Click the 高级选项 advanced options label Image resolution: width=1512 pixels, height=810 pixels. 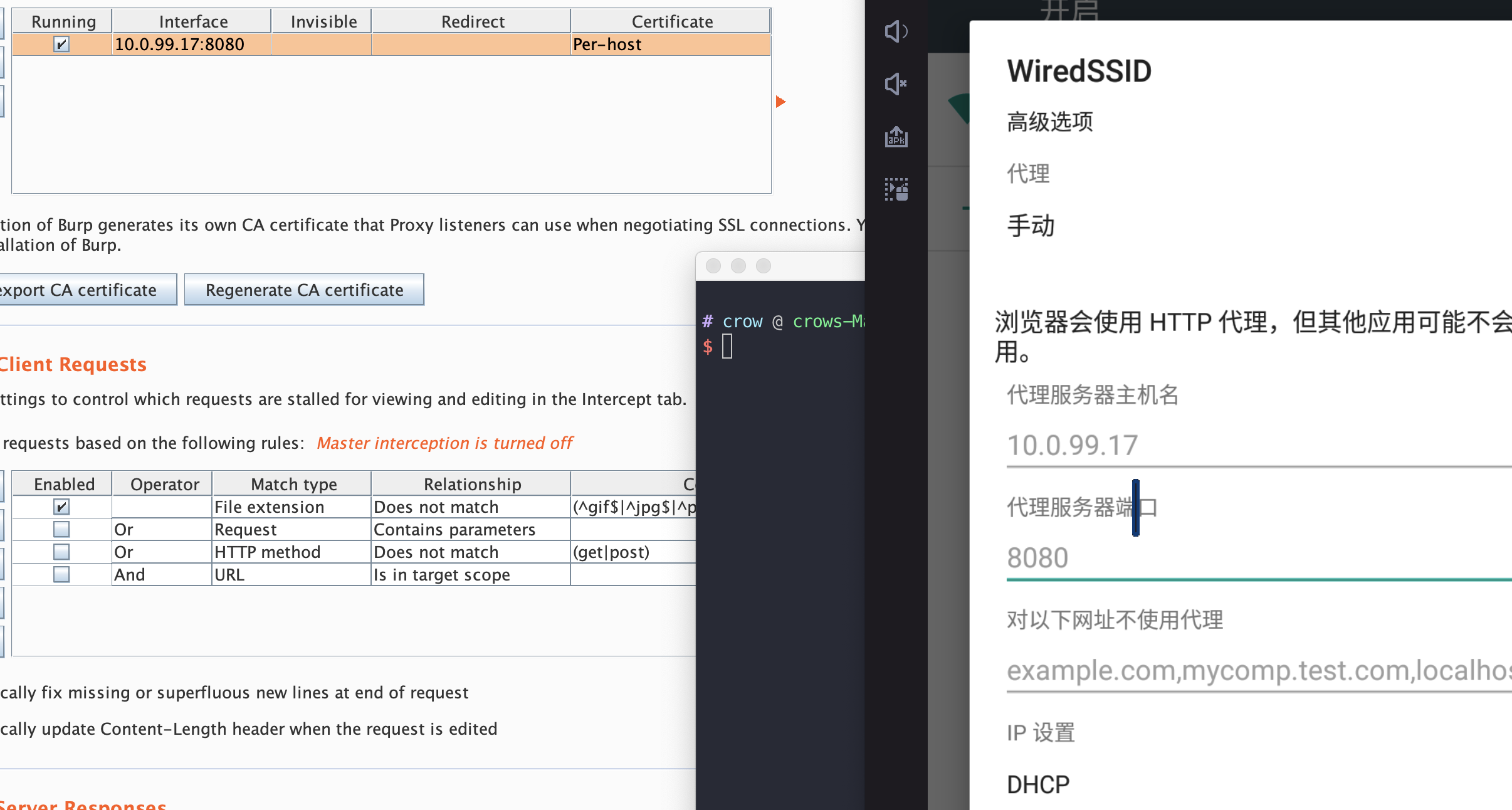tap(1050, 122)
